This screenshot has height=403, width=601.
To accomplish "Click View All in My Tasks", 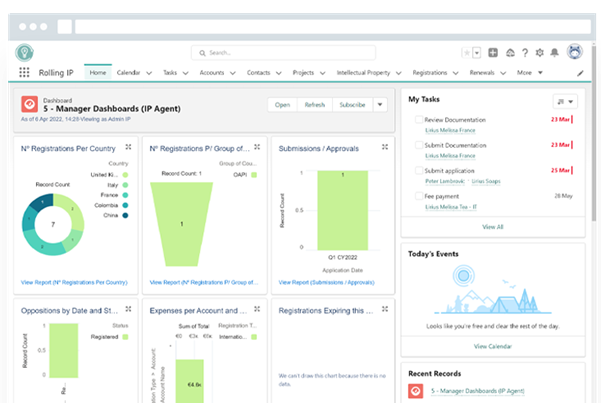I will pos(493,227).
